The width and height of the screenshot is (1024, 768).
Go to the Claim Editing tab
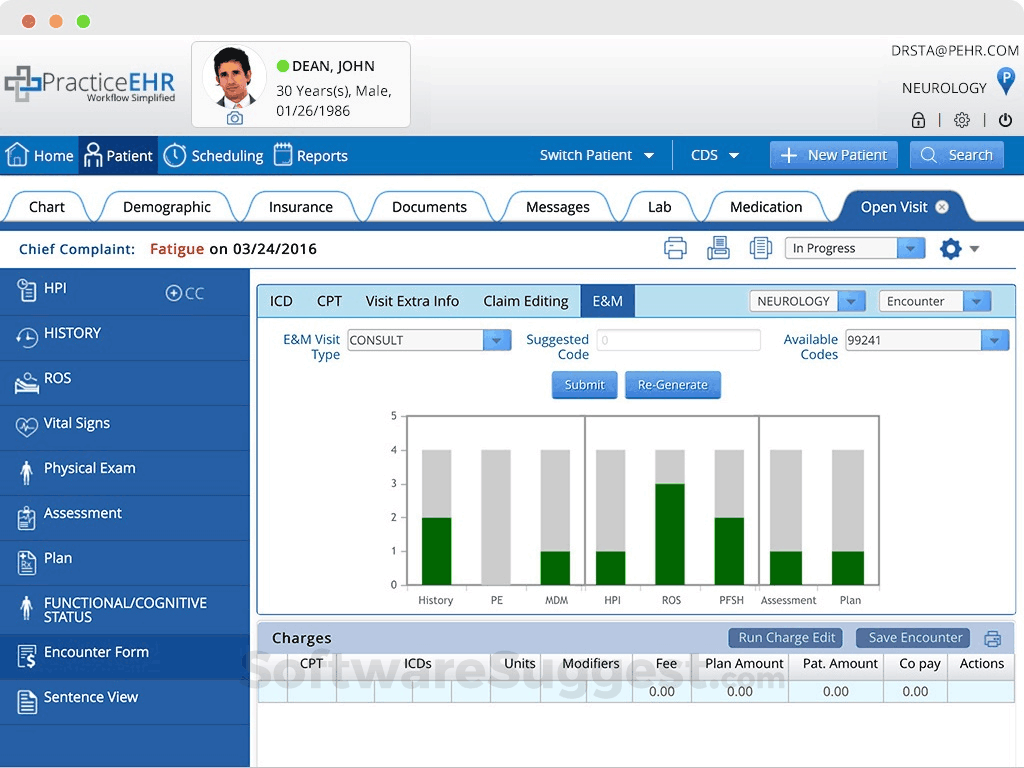click(526, 300)
